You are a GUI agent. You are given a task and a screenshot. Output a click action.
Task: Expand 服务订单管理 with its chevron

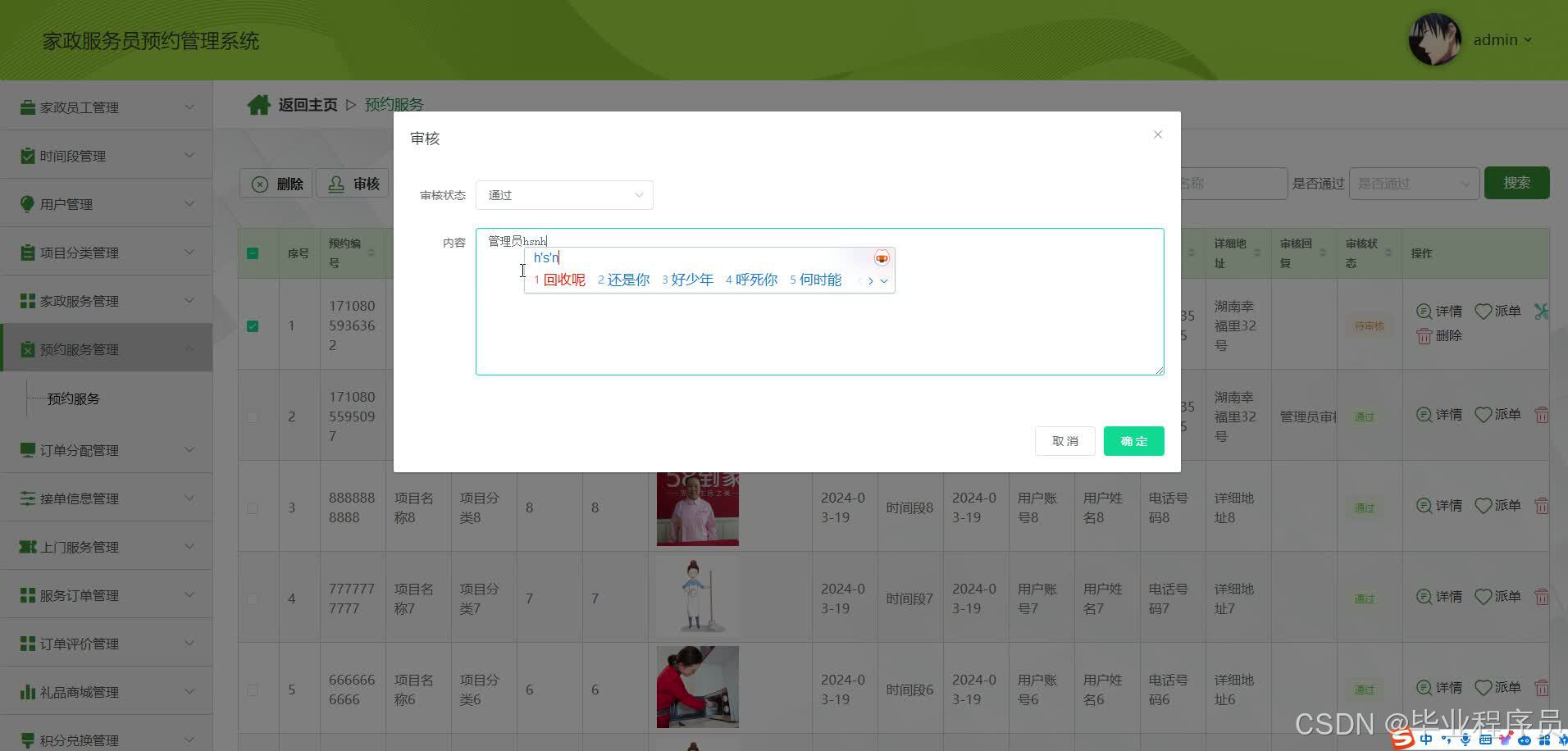tap(189, 595)
